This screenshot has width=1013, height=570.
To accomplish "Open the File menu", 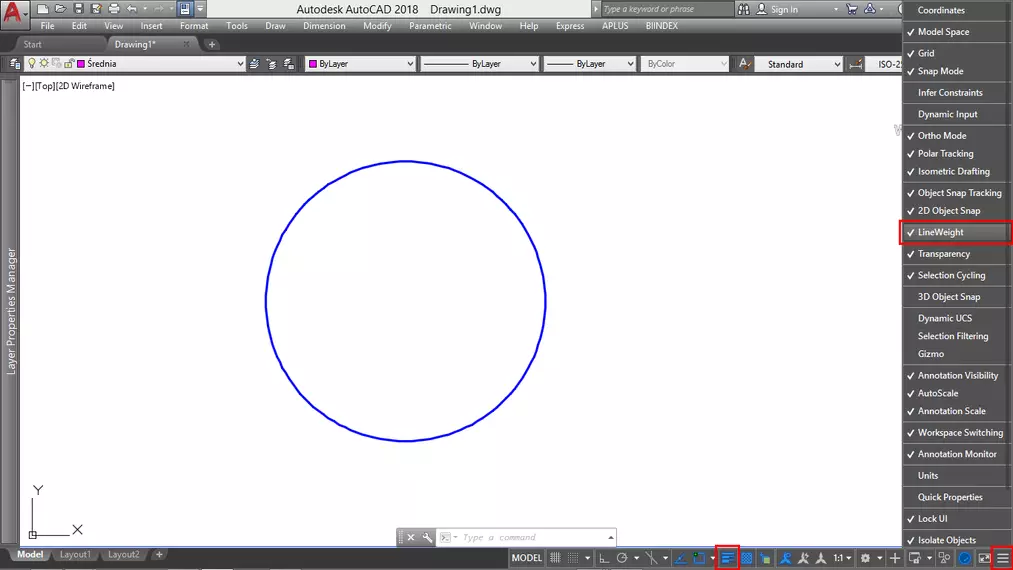I will click(48, 26).
